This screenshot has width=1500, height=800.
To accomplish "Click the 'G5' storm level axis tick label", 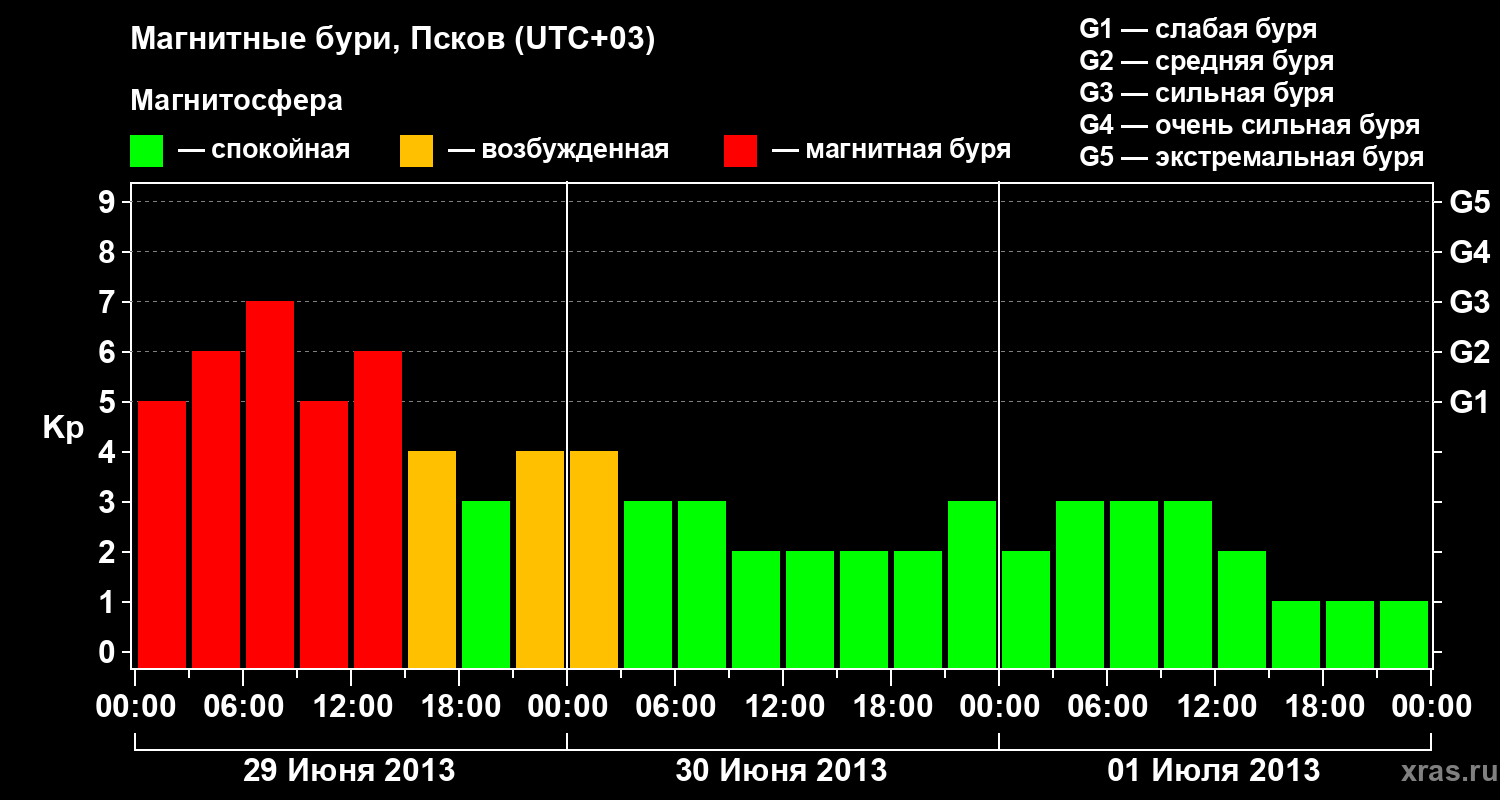I will [1470, 203].
